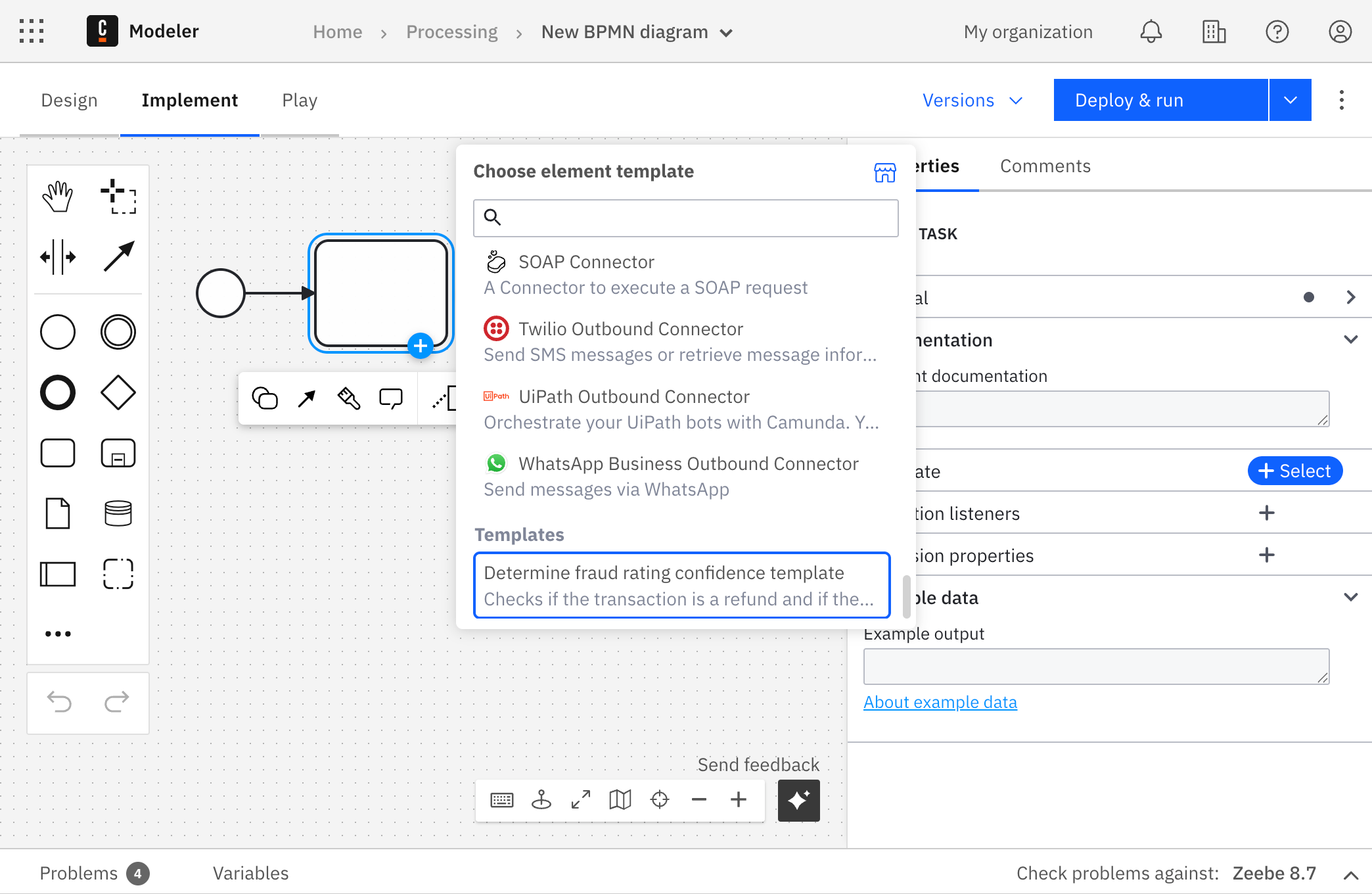Toggle the token simulation anchor icon
1372x894 pixels.
point(541,800)
